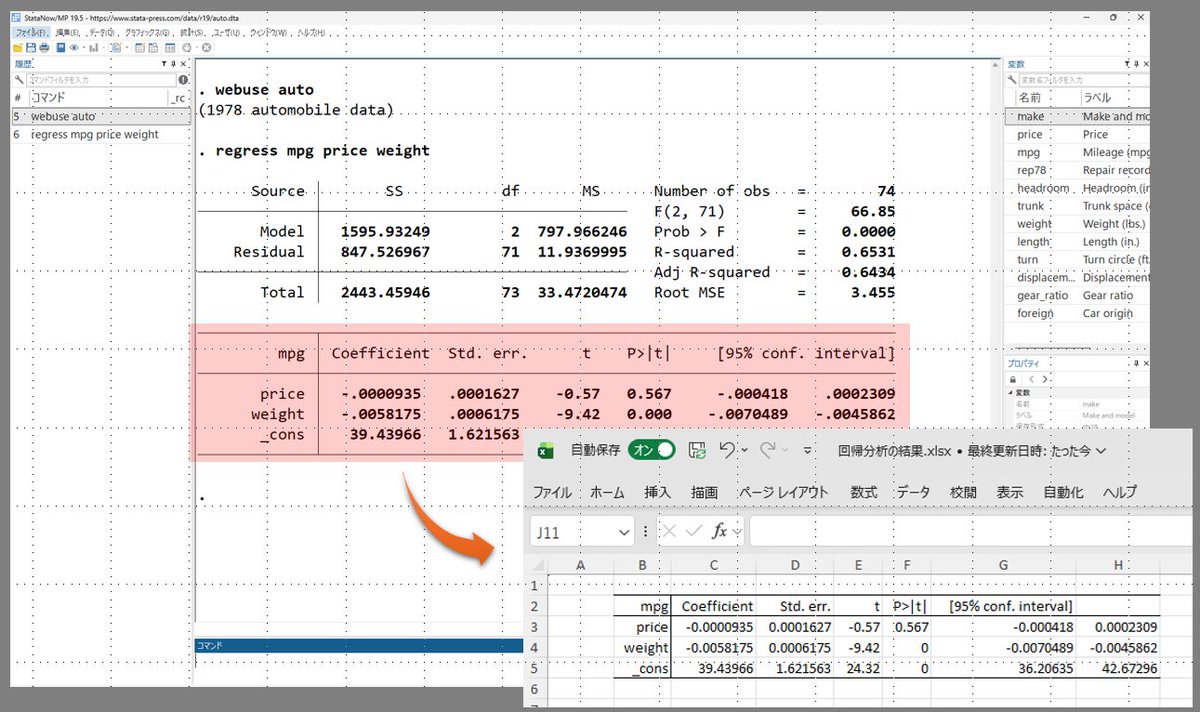
Task: Select variable 'foreign' in Variables list
Action: click(1078, 313)
